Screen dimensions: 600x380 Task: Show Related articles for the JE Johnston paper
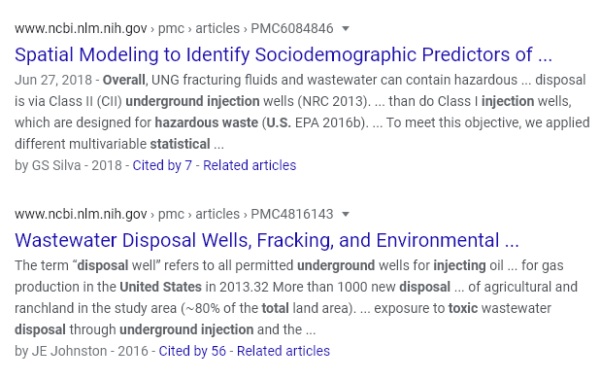pos(283,351)
